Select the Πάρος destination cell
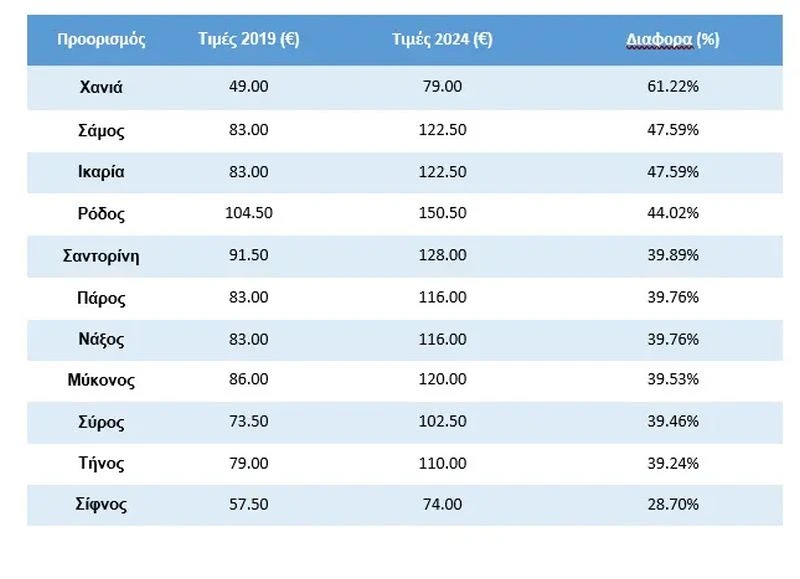This screenshot has height=579, width=800. pyautogui.click(x=101, y=297)
